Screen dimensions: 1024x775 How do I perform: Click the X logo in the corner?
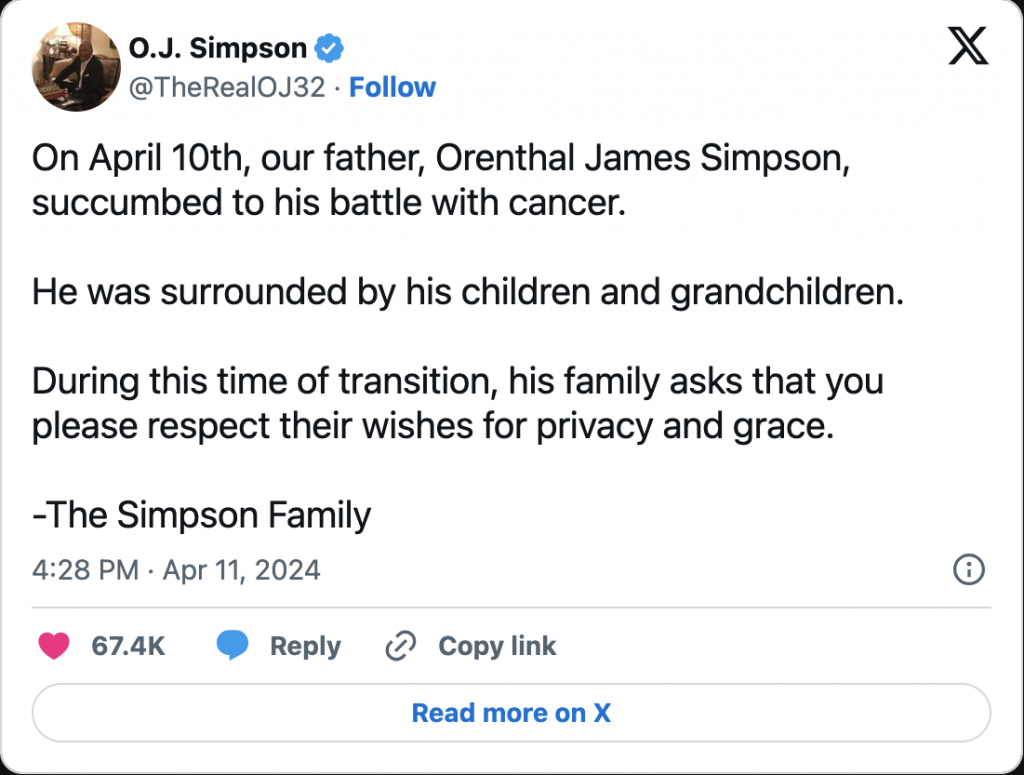pyautogui.click(x=967, y=46)
